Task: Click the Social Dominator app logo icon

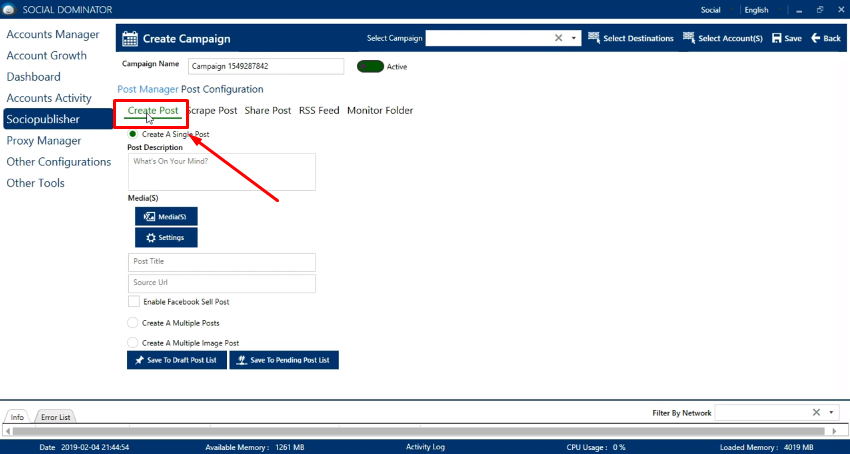Action: 10,10
